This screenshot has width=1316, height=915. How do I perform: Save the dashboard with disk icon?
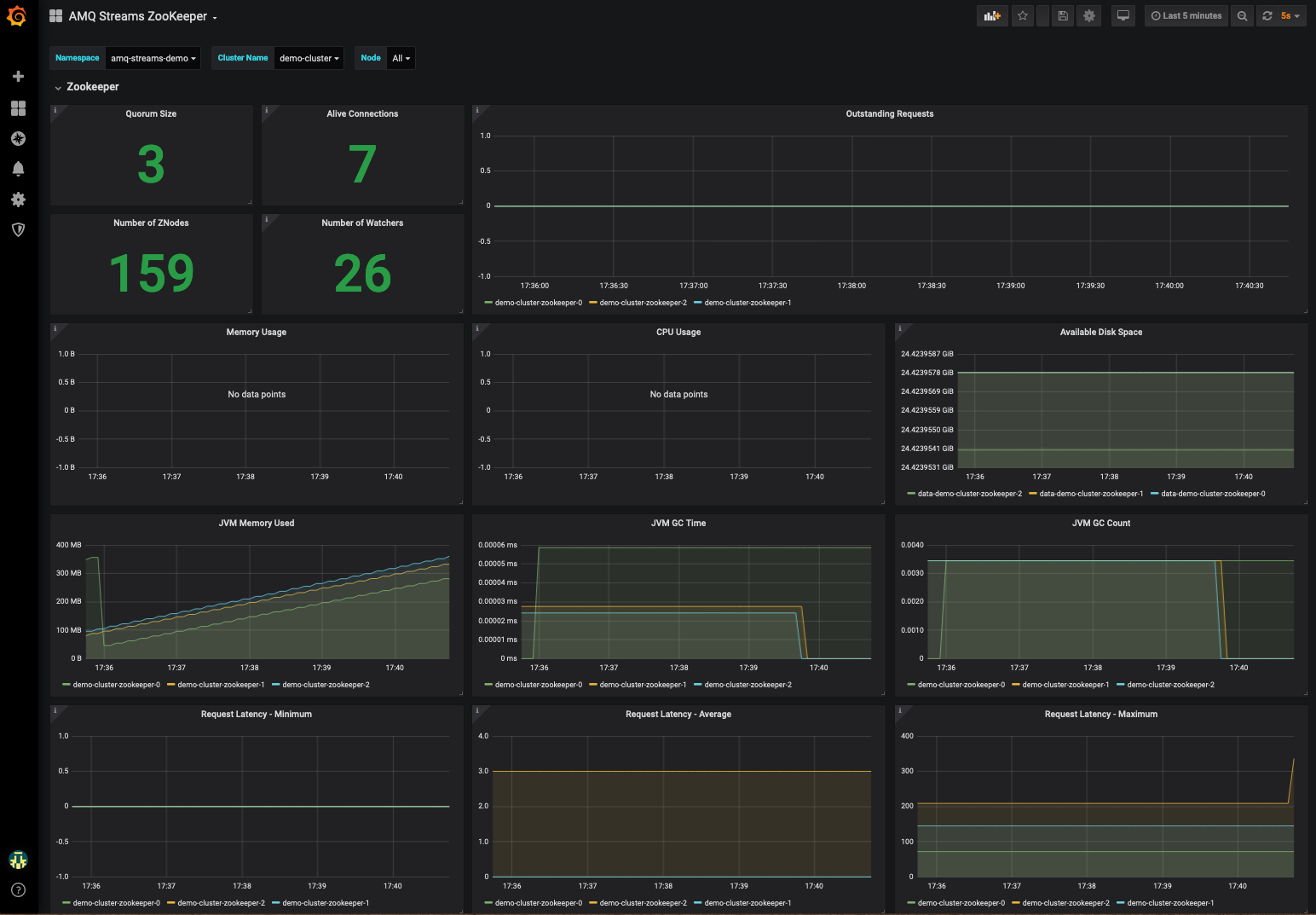(x=1063, y=16)
